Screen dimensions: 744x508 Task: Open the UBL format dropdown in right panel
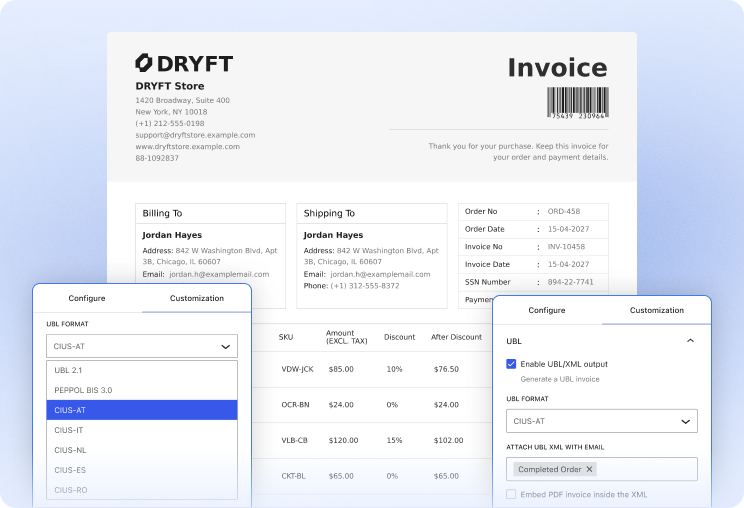pos(602,421)
